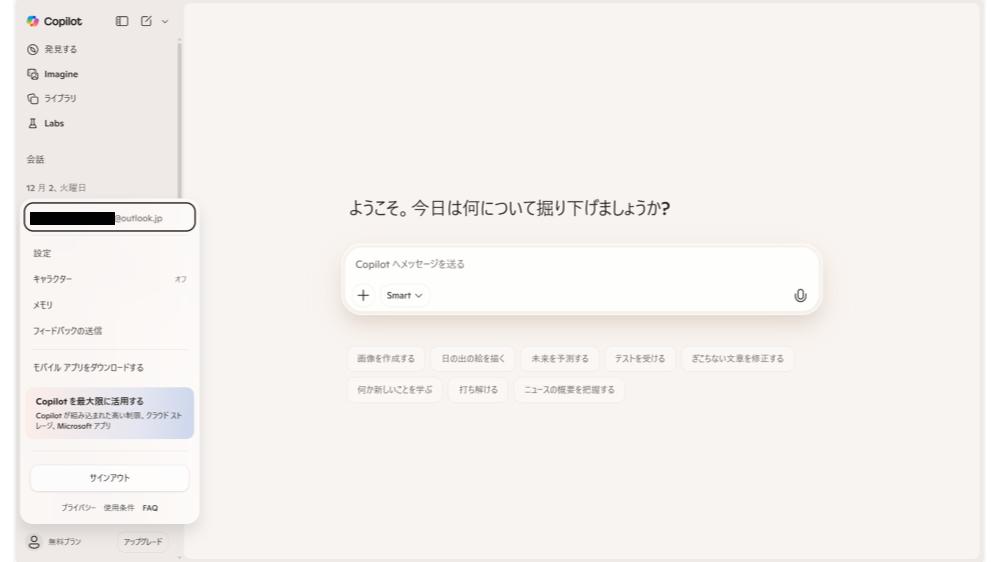Viewport: 999px width, 562px height.
Task: Click the 会話 section heading
Action: tap(35, 159)
